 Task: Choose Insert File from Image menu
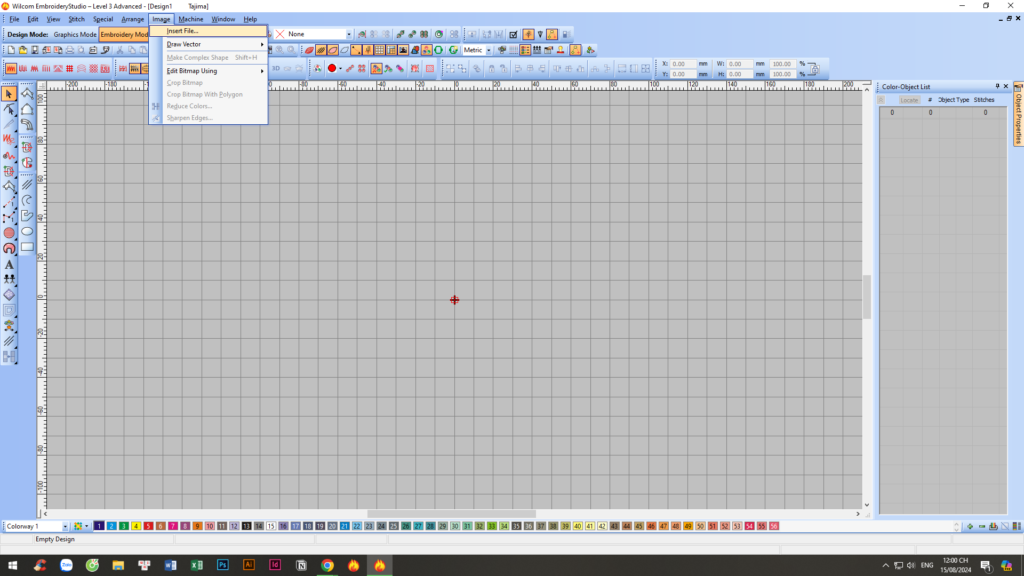[208, 31]
